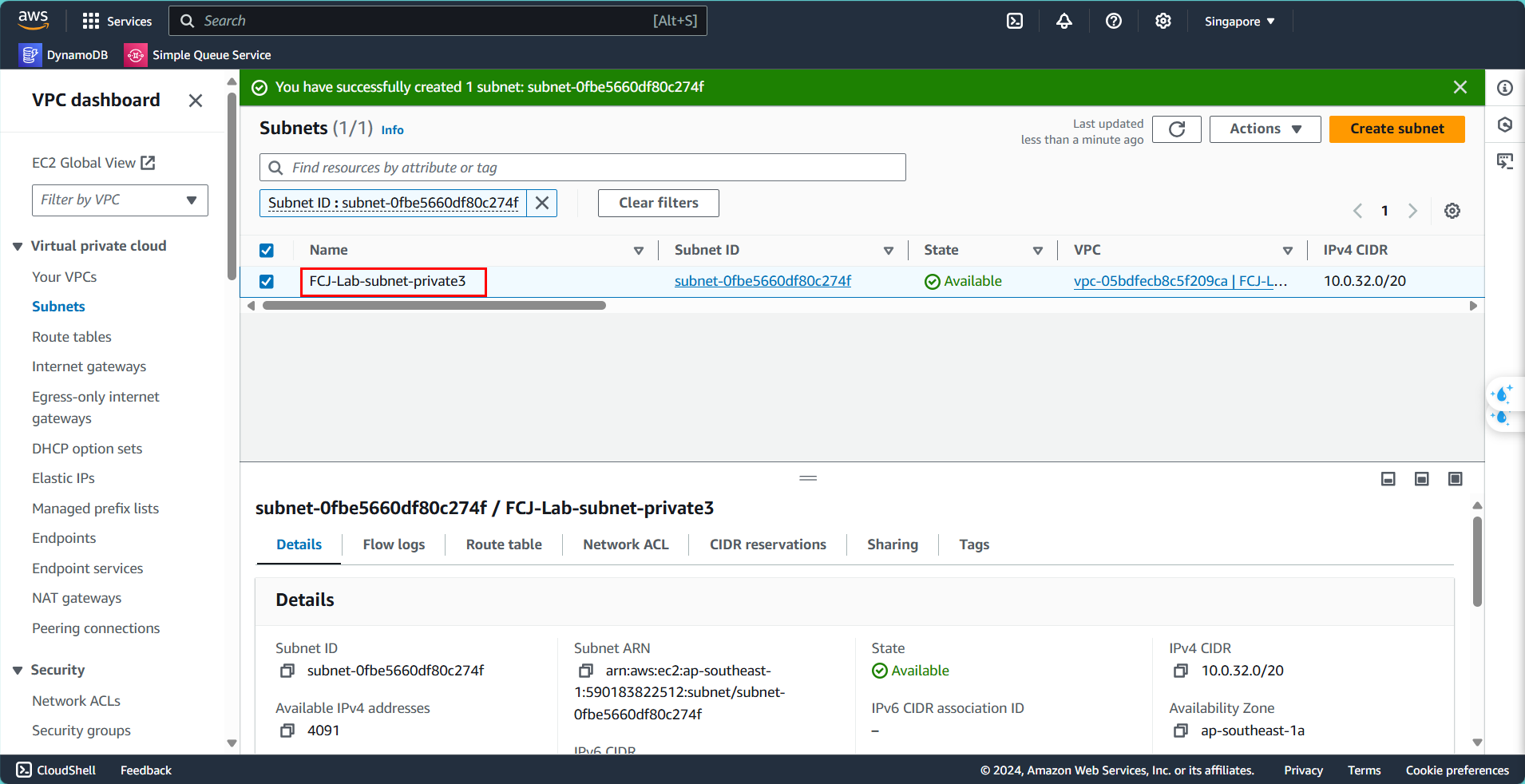Click the screen-chat icon in right rail
Screen dimensions: 1525x784
coord(1505,161)
